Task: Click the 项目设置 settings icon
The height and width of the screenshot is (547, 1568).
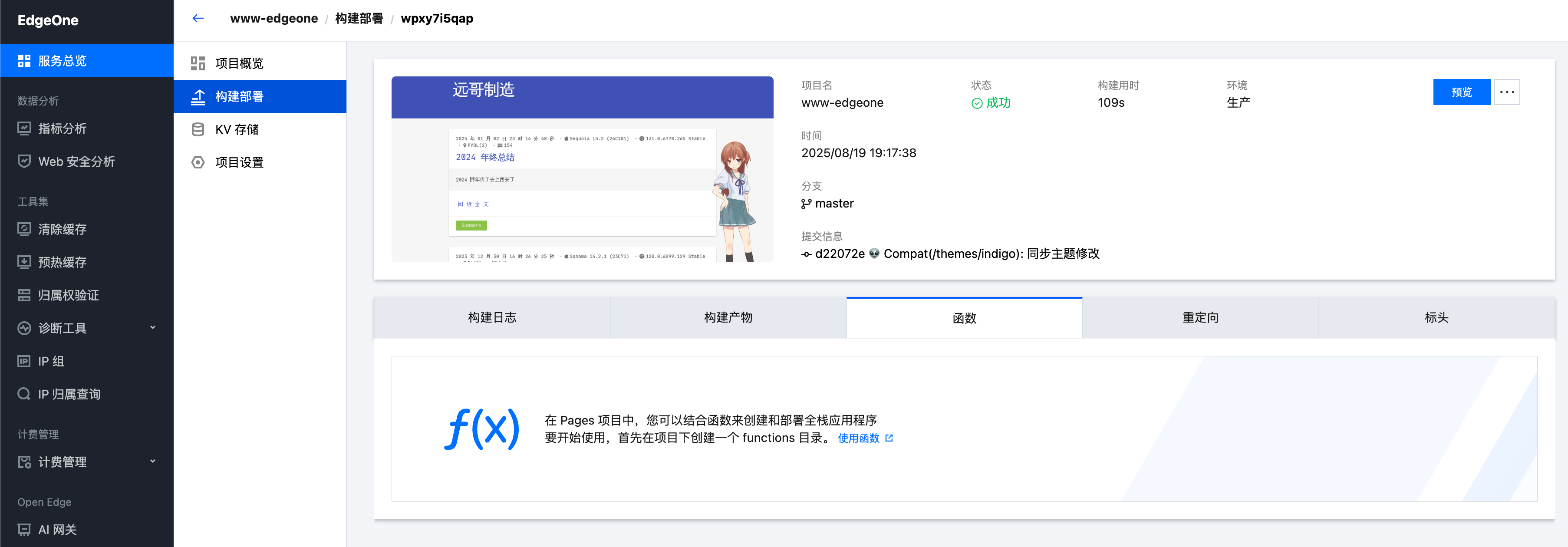Action: tap(198, 162)
